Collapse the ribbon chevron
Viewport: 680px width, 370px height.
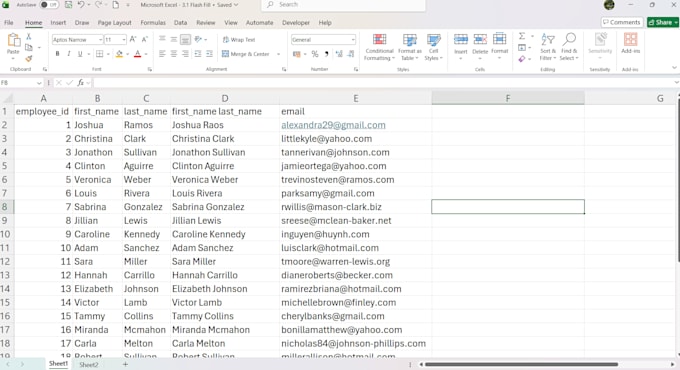[x=674, y=68]
